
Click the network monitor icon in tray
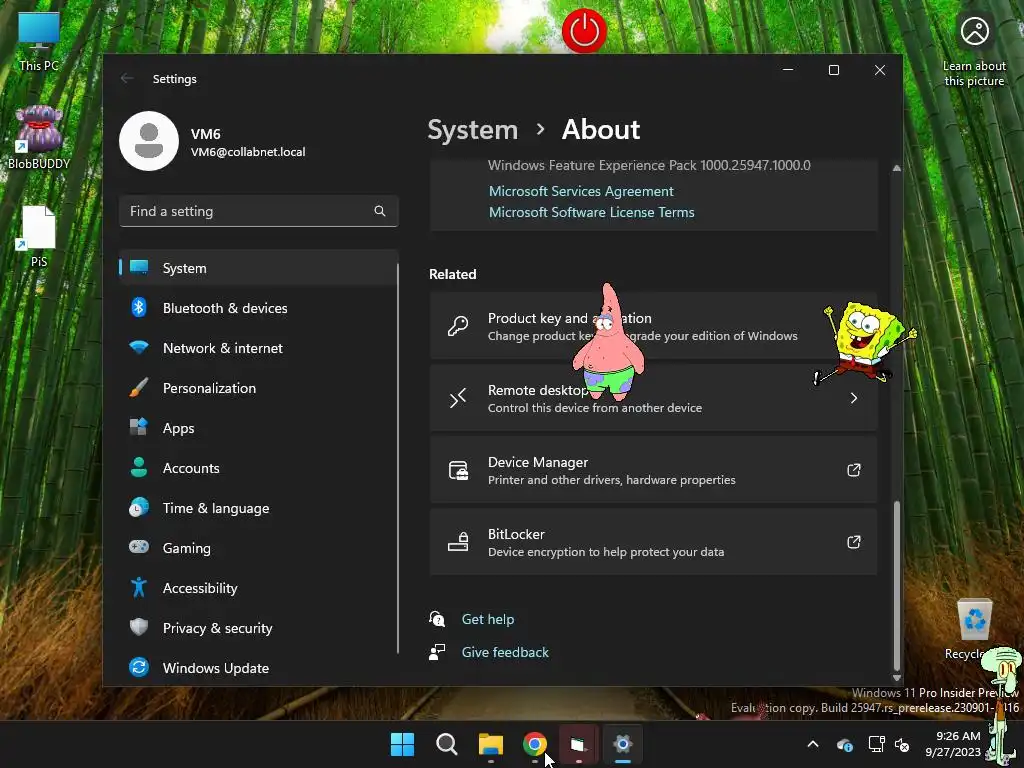(876, 744)
